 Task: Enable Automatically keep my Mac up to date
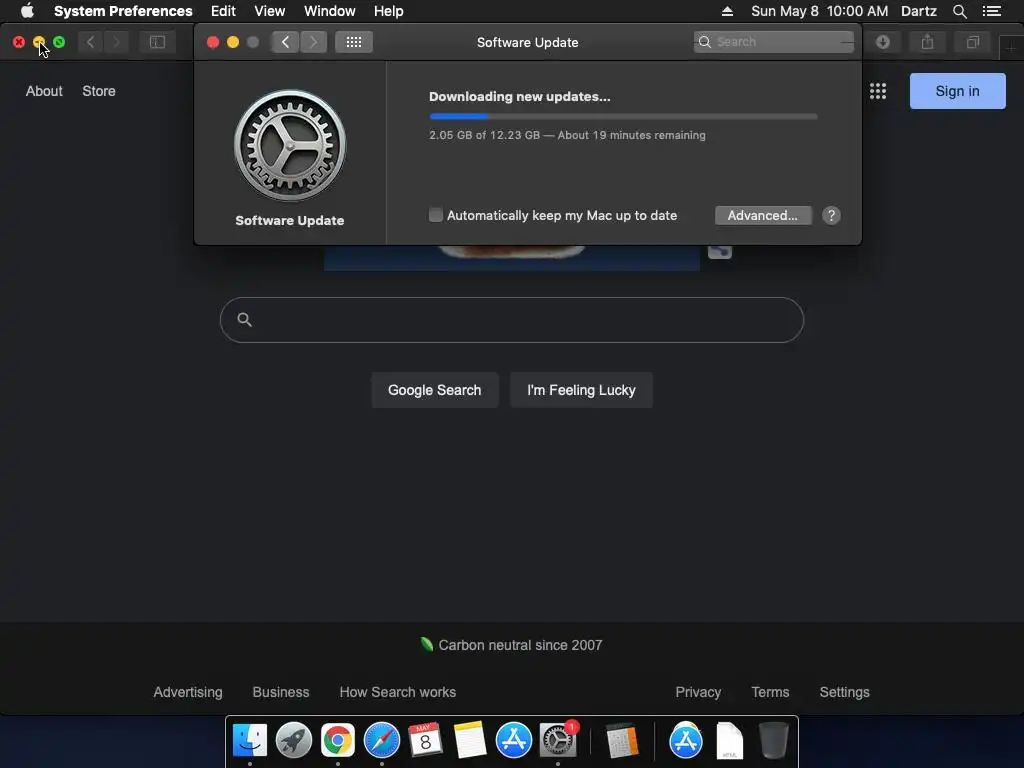pyautogui.click(x=436, y=215)
